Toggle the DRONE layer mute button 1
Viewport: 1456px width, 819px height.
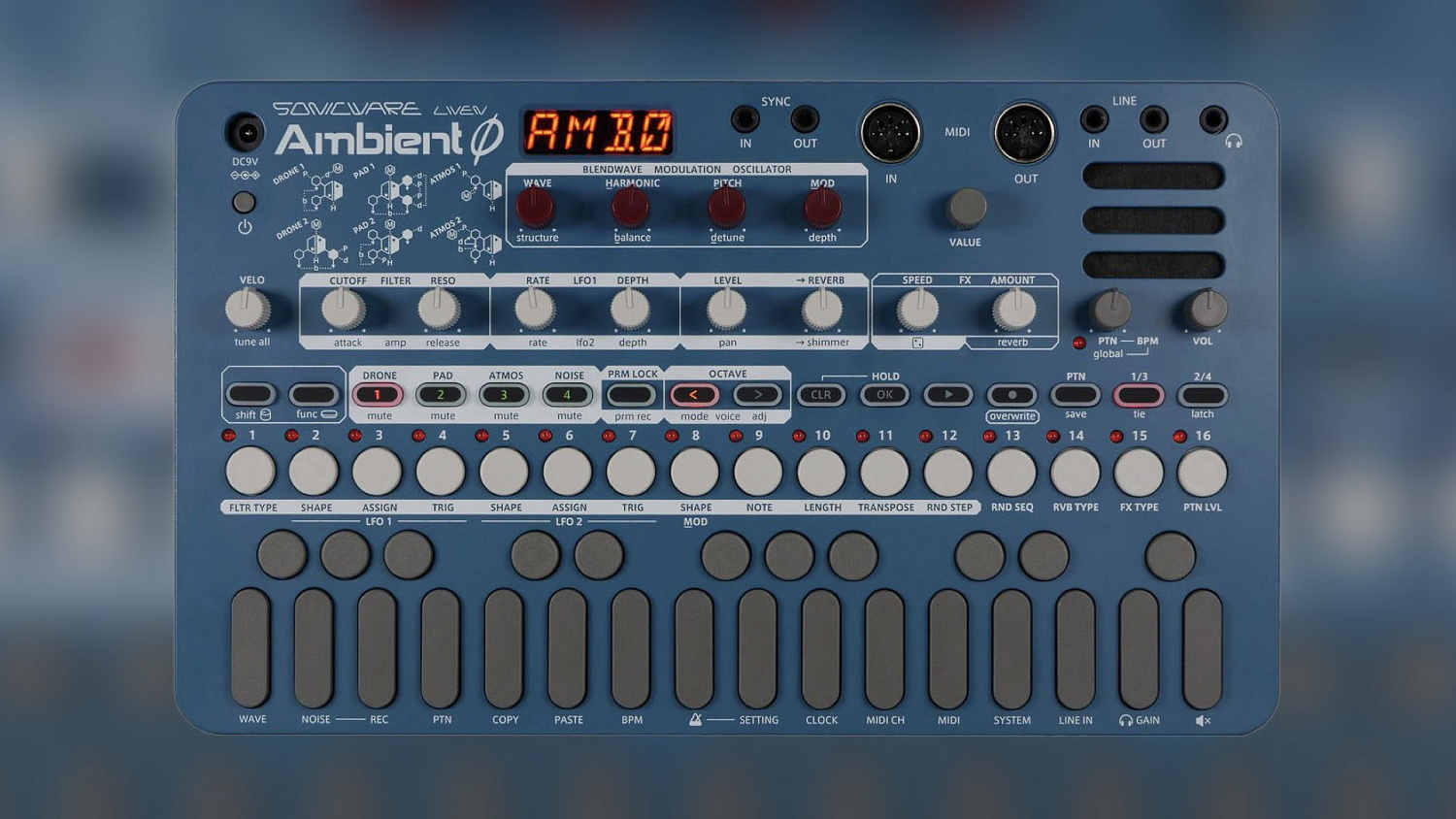[378, 395]
